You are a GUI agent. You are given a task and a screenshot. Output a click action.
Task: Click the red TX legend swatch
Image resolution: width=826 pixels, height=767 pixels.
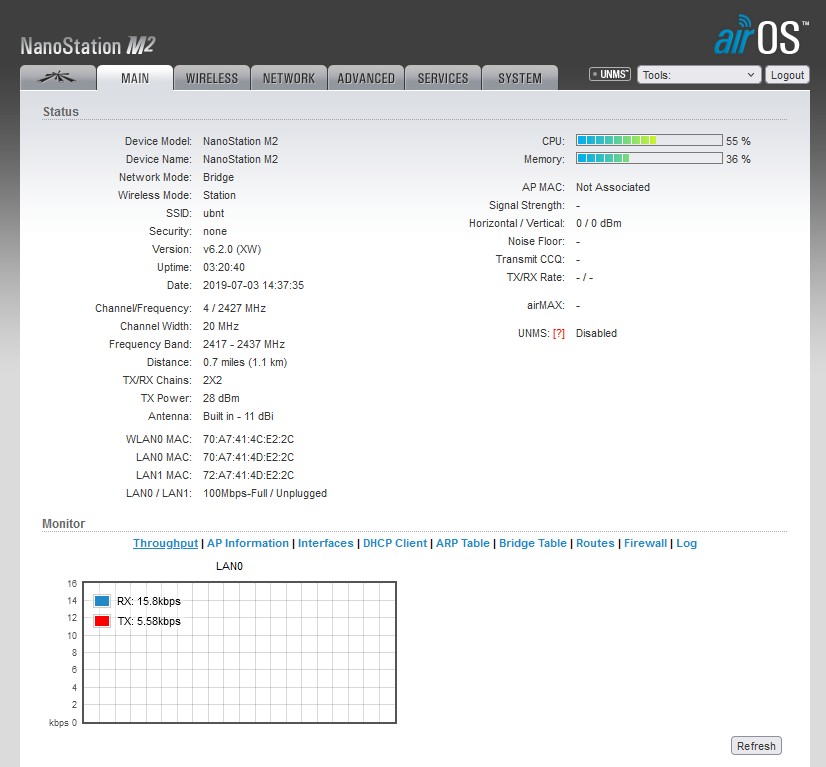coord(102,621)
